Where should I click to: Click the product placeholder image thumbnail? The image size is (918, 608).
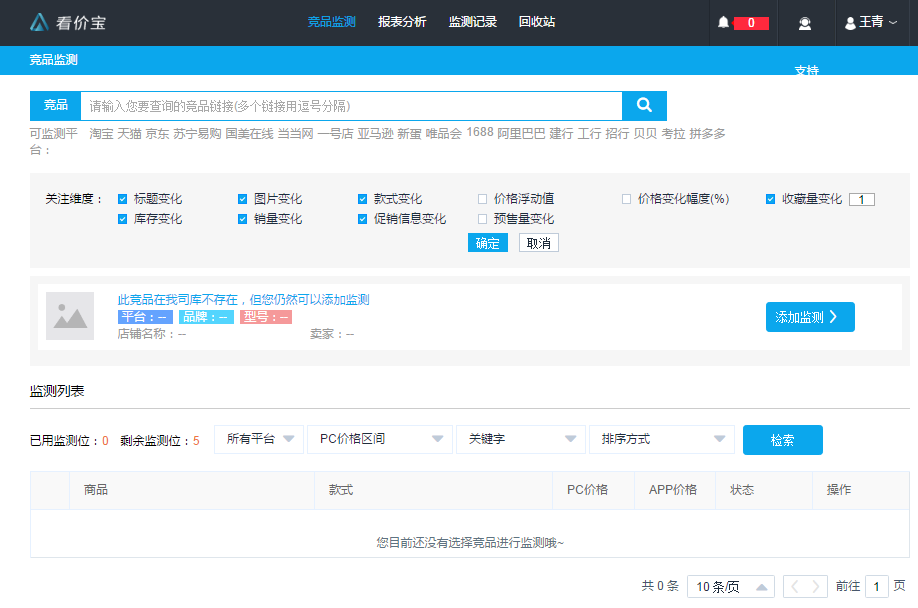pyautogui.click(x=70, y=316)
